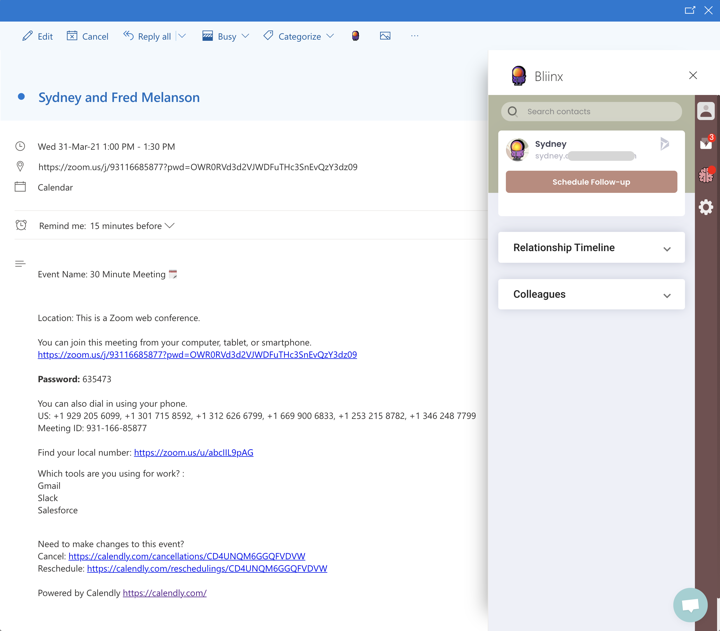Click the alarm clock reminder icon
Image resolution: width=720 pixels, height=631 pixels.
(x=21, y=225)
